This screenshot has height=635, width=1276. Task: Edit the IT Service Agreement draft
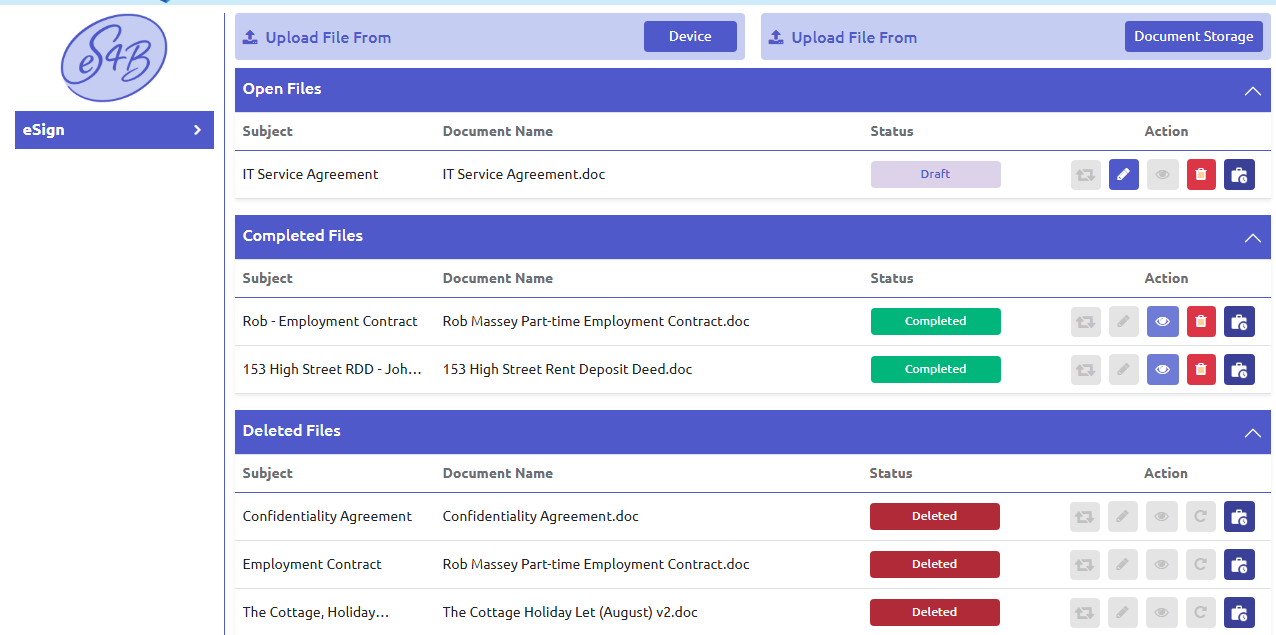(x=1123, y=174)
